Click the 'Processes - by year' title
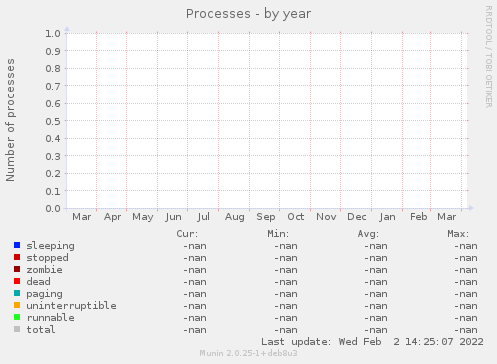The height and width of the screenshot is (364, 497). 248,14
